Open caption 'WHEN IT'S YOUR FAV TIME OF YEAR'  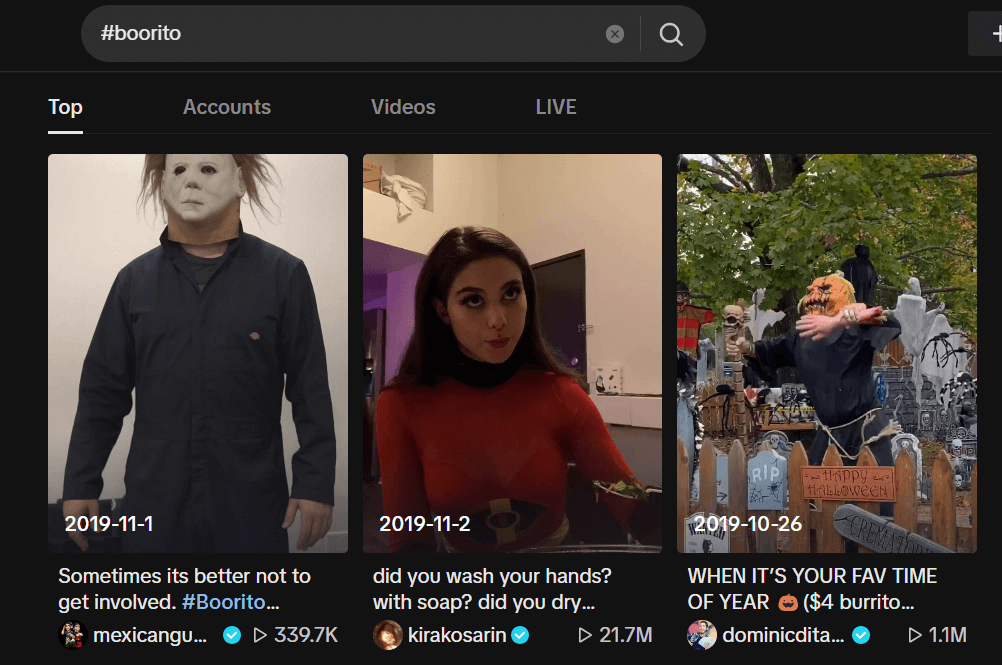pyautogui.click(x=812, y=589)
